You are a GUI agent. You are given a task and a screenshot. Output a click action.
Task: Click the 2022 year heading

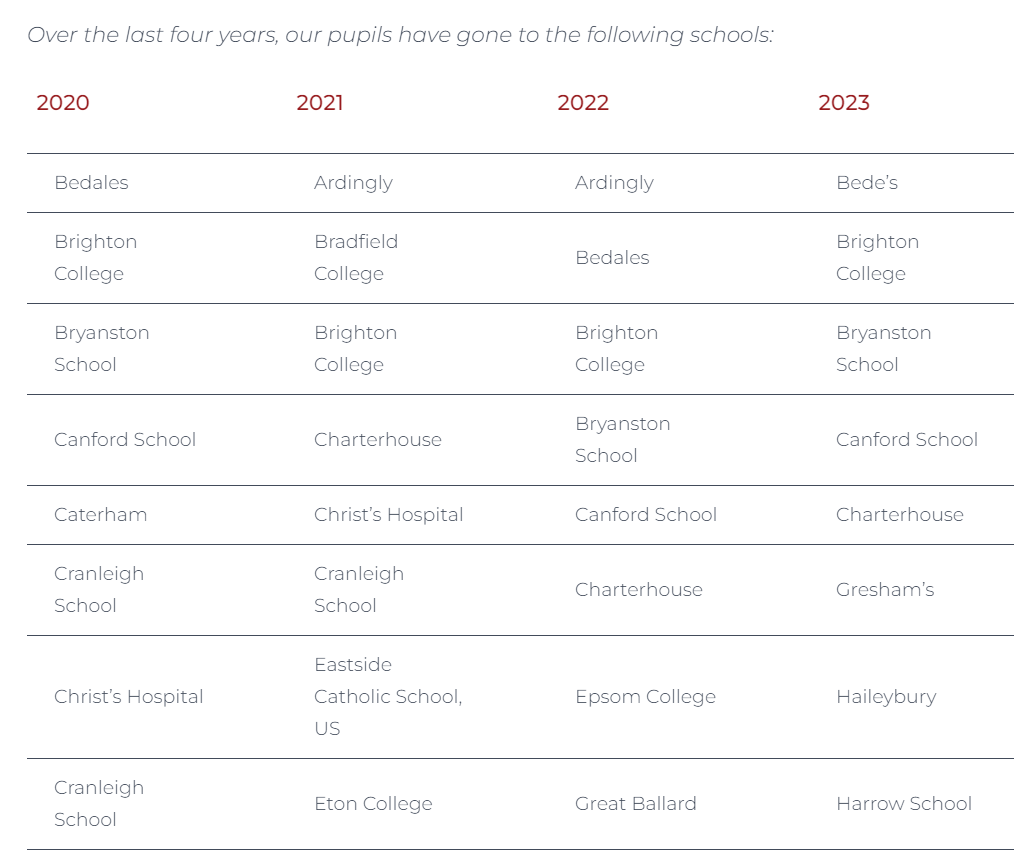[583, 103]
